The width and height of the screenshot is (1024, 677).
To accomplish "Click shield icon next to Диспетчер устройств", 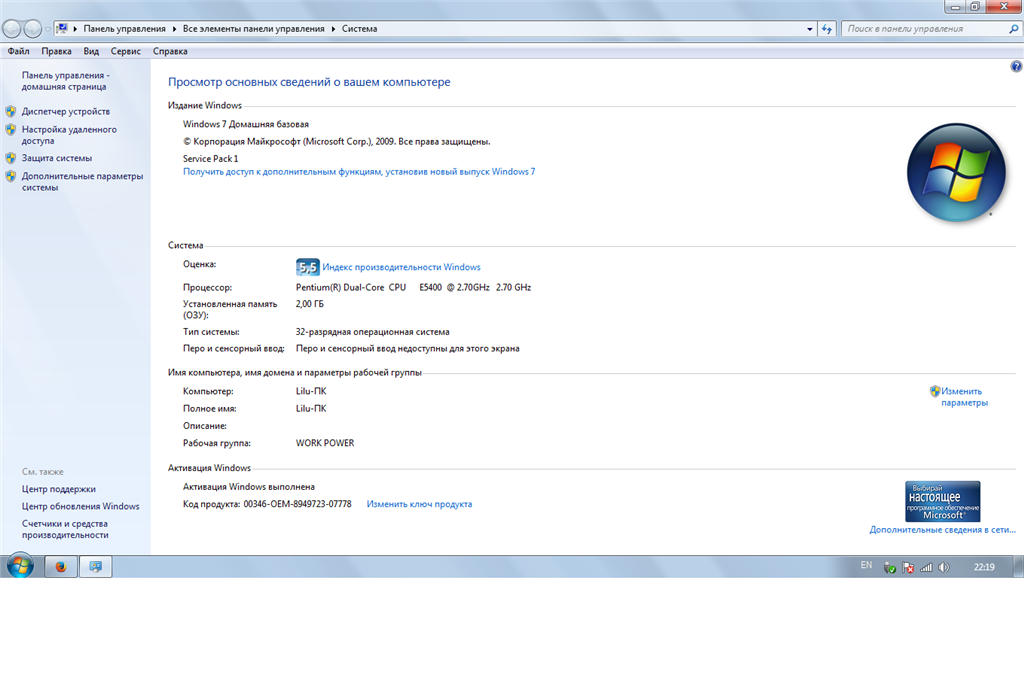I will 10,112.
